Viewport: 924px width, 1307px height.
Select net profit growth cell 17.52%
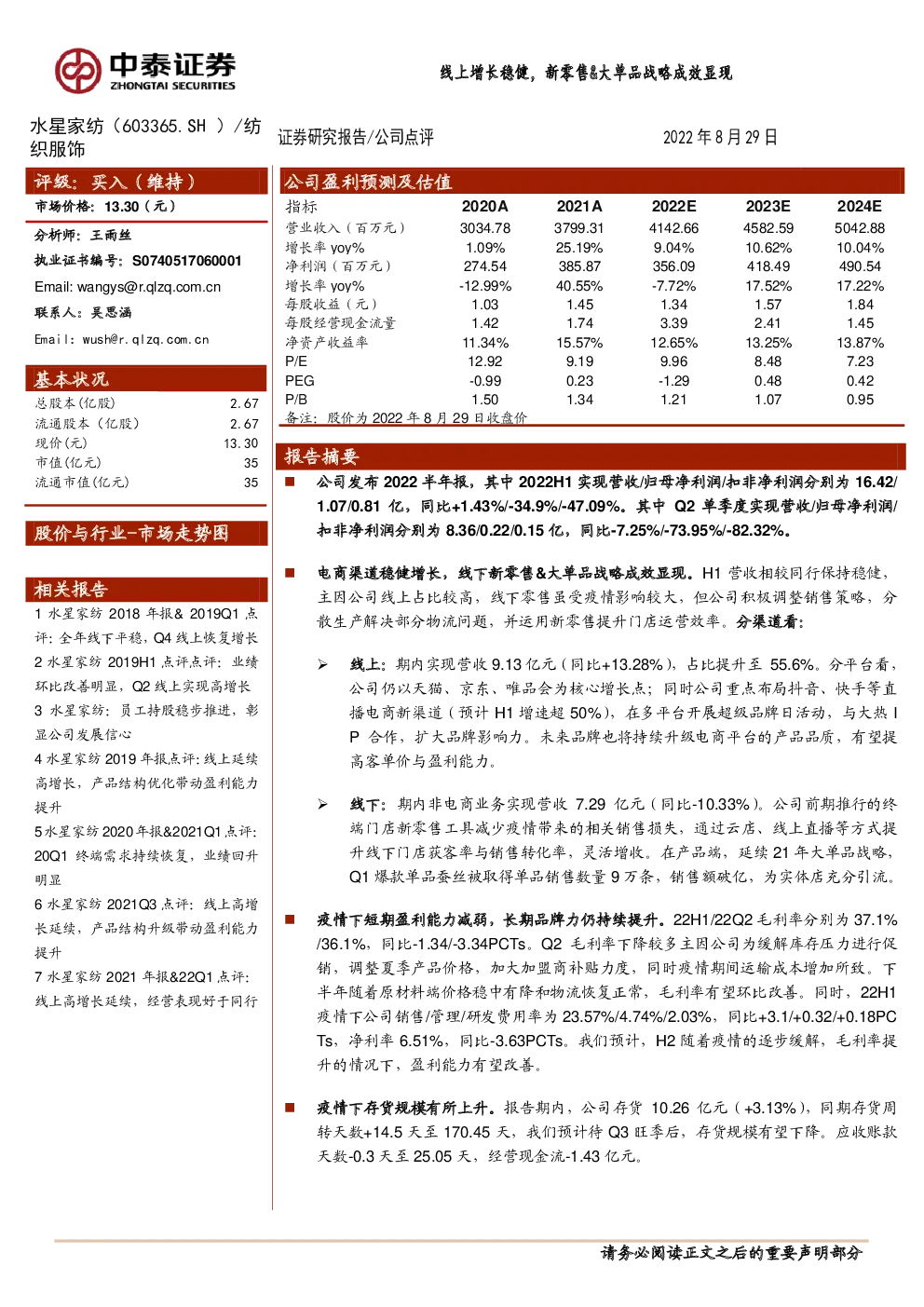coord(768,286)
